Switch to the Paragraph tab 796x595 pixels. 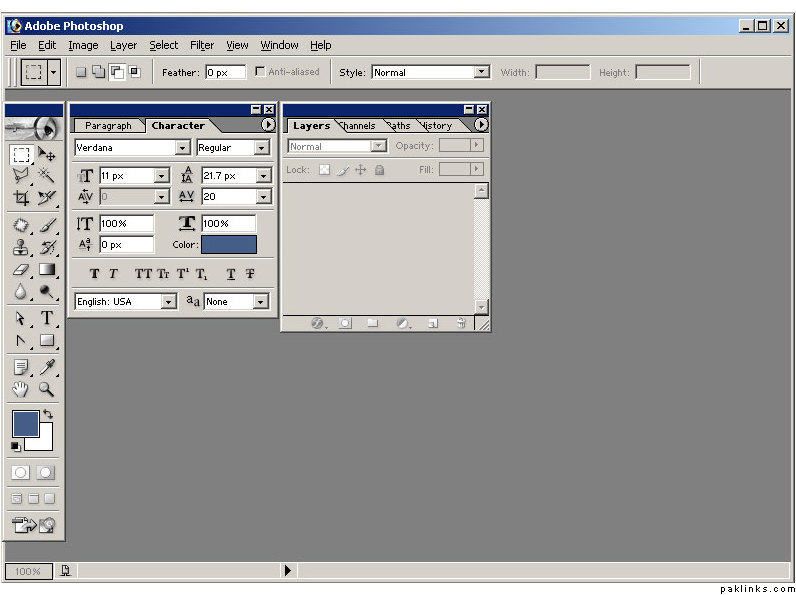pos(108,126)
